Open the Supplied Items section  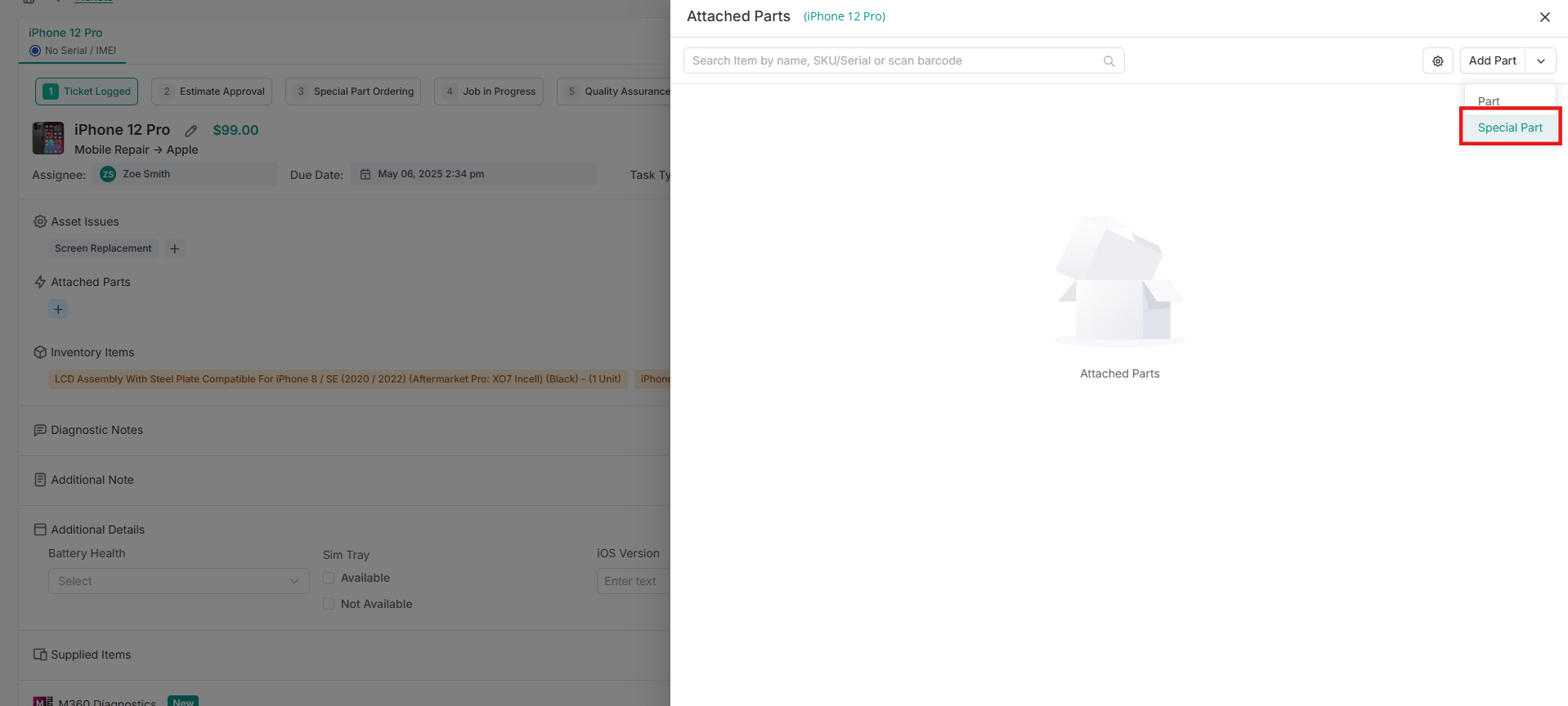[91, 655]
